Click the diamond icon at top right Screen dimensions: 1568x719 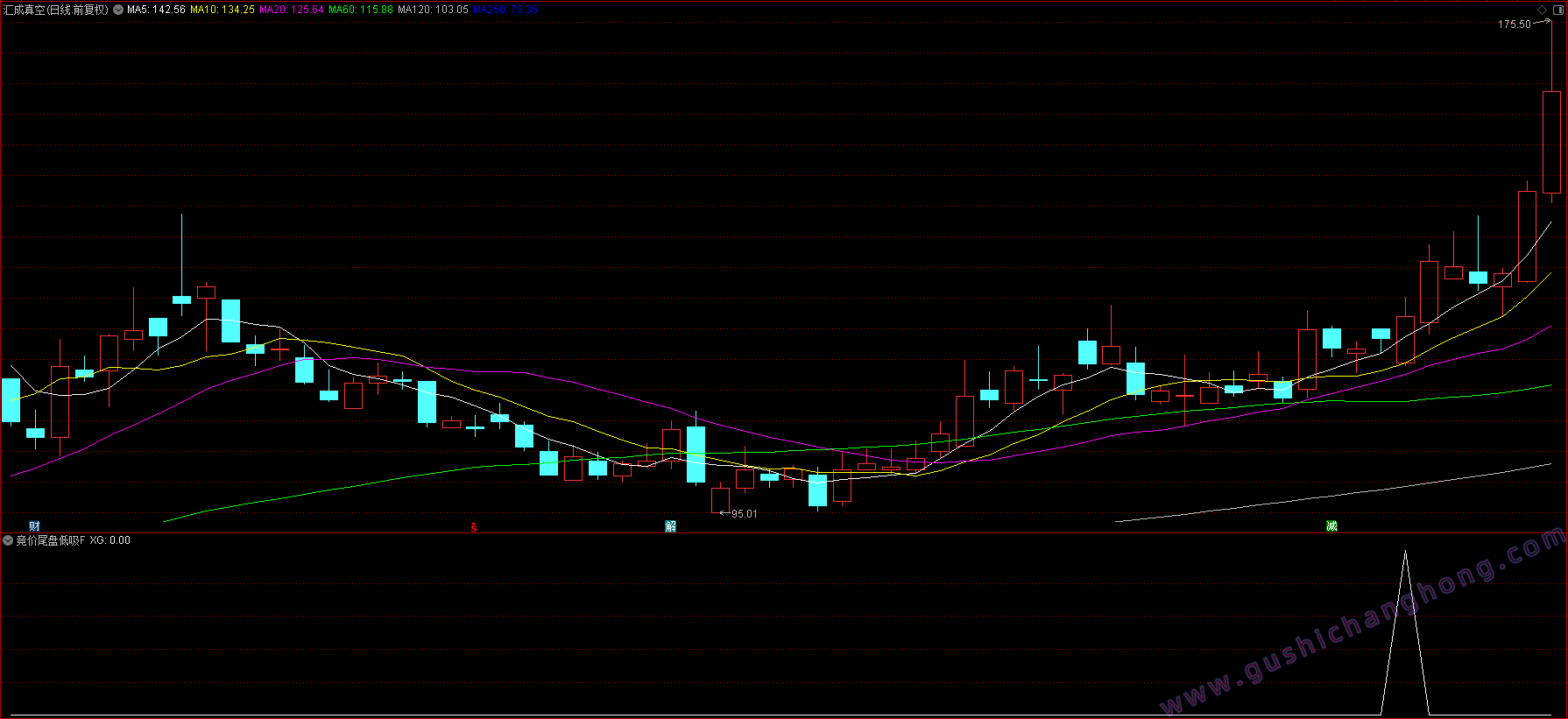1542,10
